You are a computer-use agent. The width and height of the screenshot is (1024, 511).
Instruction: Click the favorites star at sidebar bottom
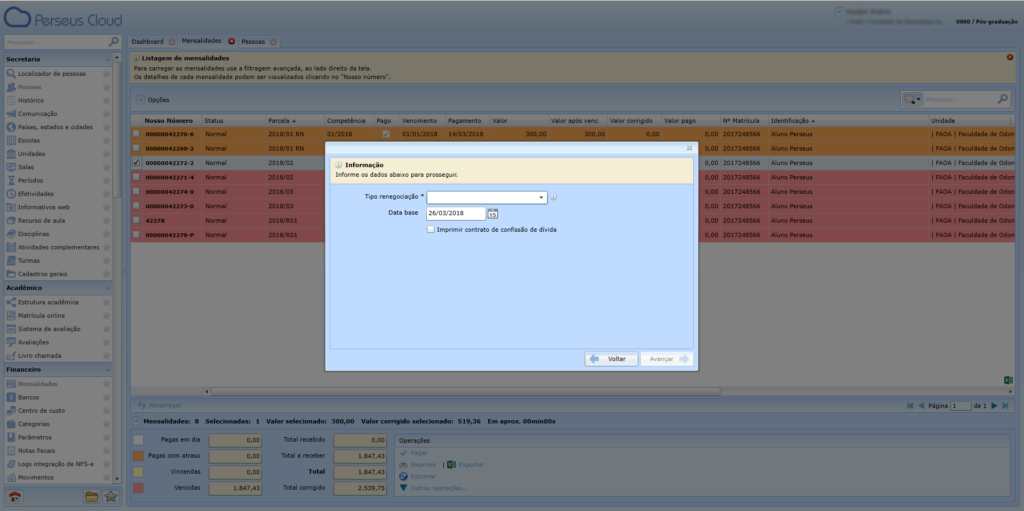110,496
